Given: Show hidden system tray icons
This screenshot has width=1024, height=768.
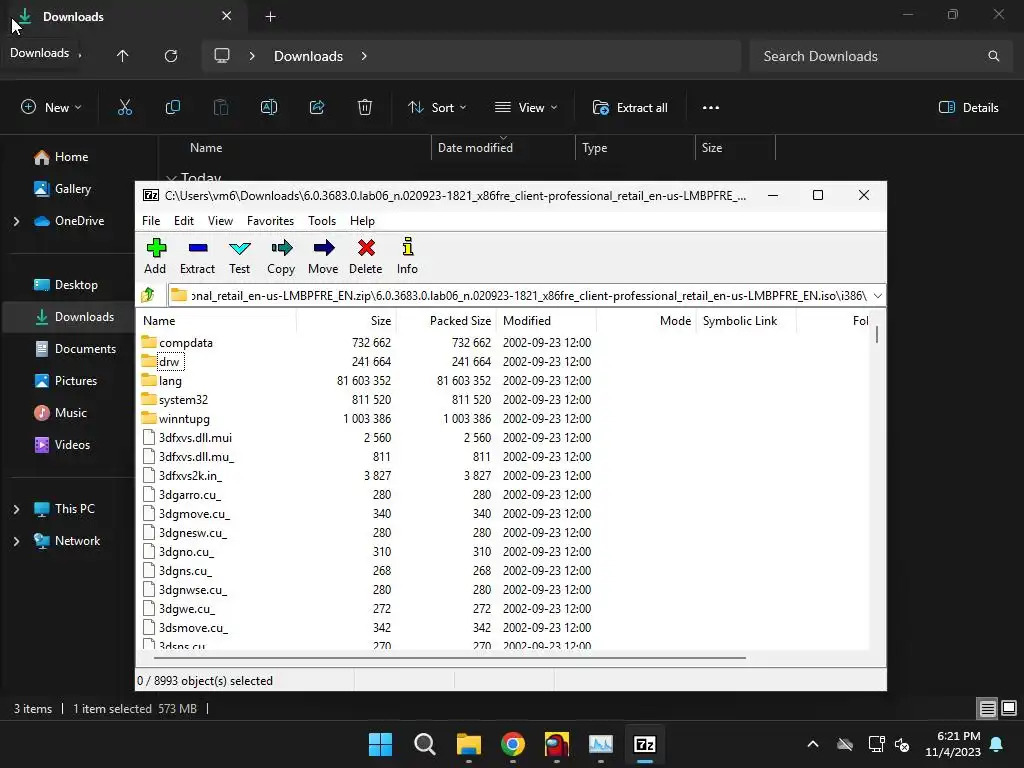Looking at the screenshot, I should tap(812, 744).
